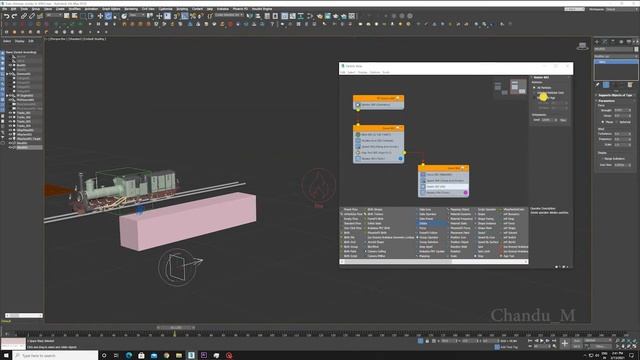
Task: Click New seed button in Uniqueness
Action: tap(563, 120)
